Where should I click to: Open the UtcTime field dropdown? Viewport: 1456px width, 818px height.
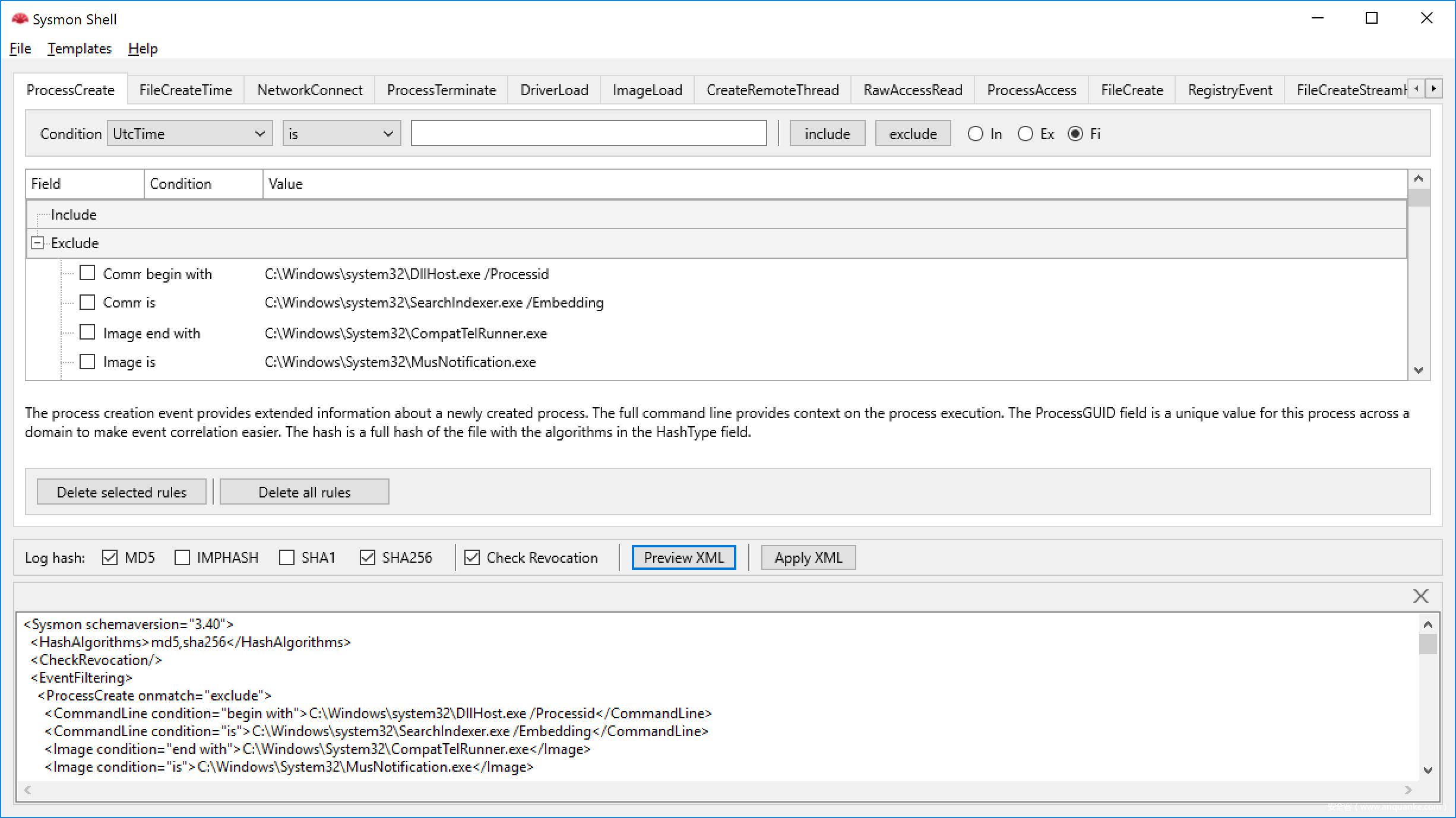[x=189, y=134]
